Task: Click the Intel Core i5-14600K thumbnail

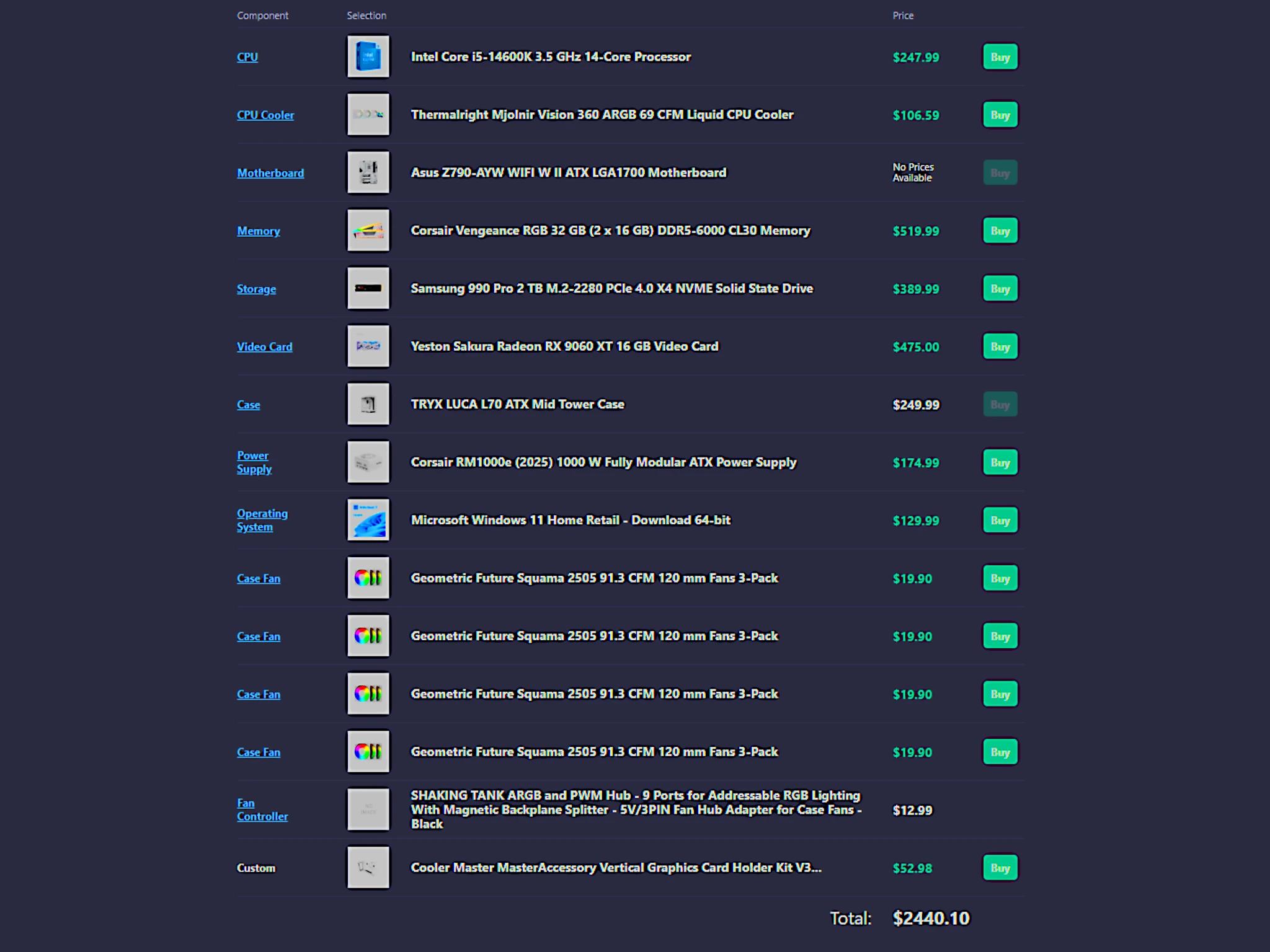Action: (x=368, y=56)
